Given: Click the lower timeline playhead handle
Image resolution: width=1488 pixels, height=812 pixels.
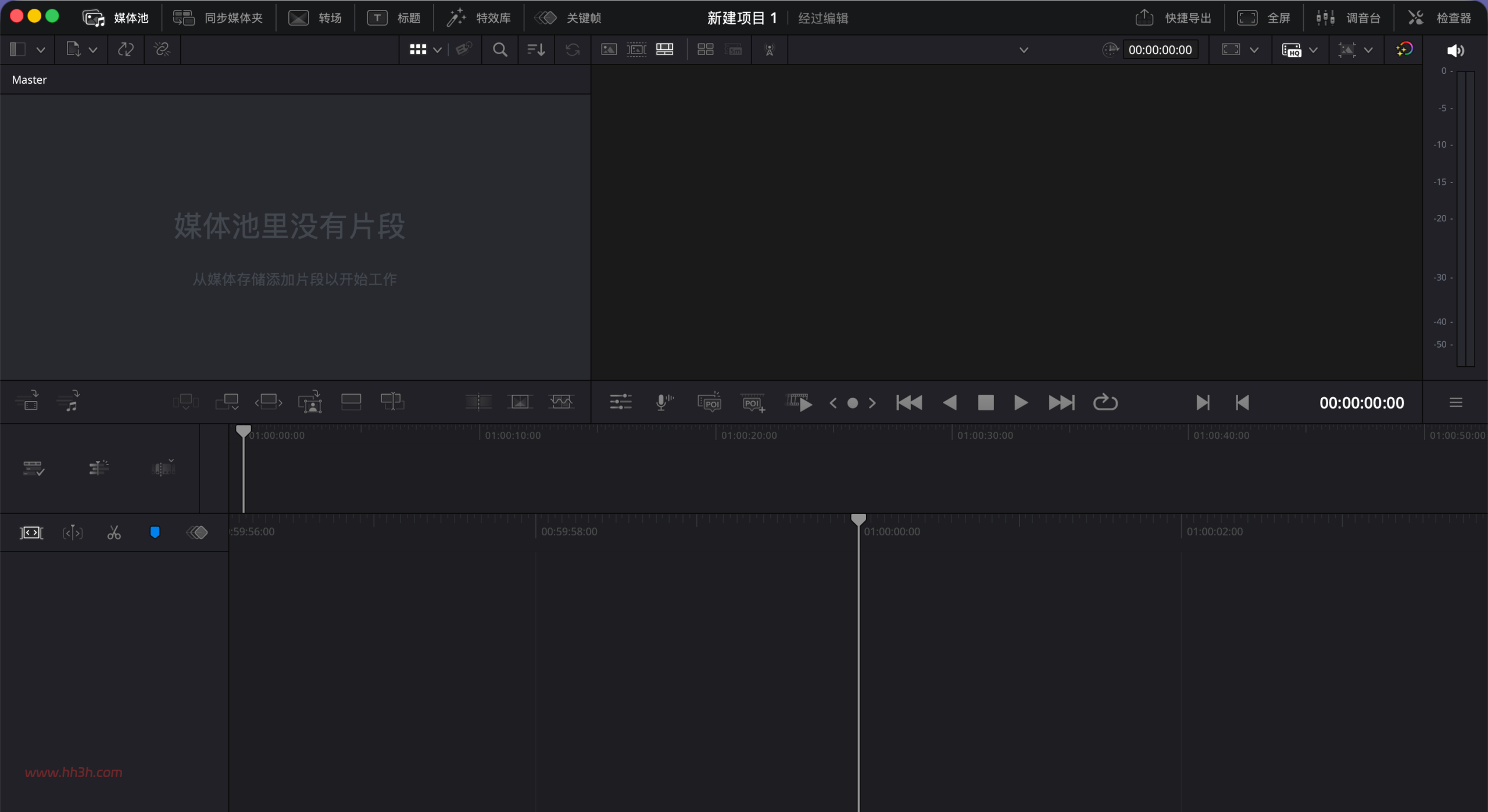Looking at the screenshot, I should point(859,519).
